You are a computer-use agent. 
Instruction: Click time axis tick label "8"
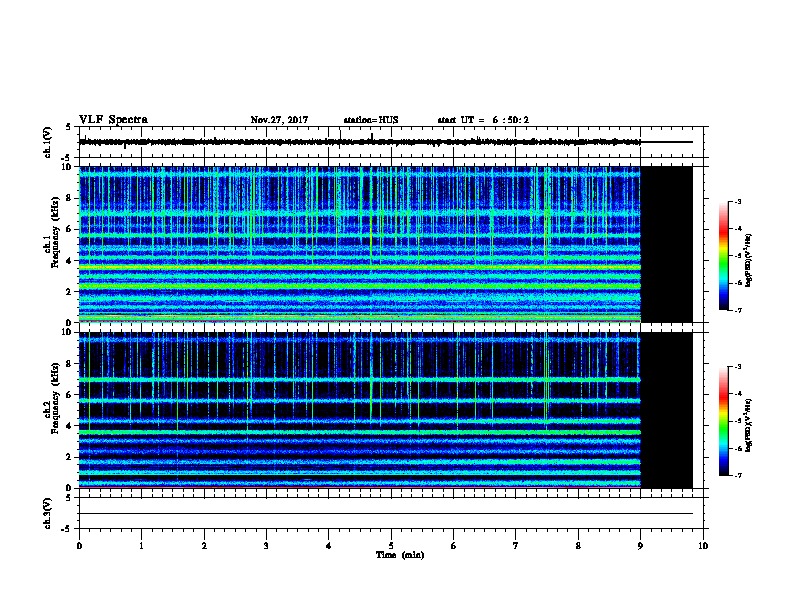(x=578, y=546)
